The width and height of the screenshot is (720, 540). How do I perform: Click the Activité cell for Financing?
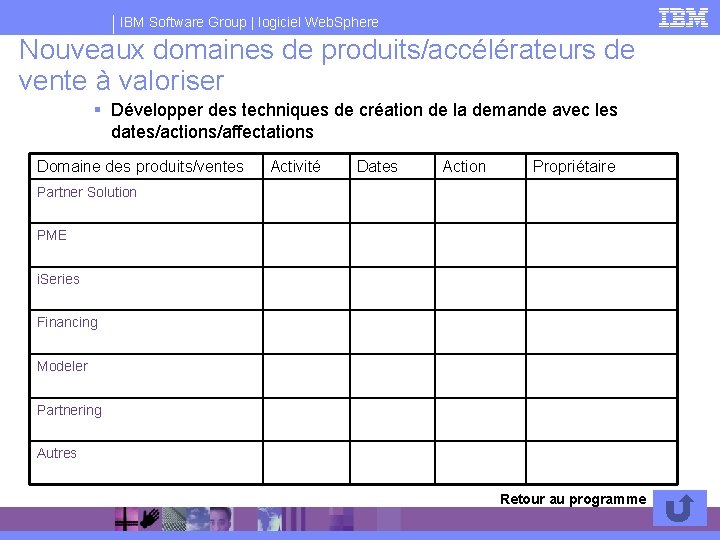(x=306, y=332)
